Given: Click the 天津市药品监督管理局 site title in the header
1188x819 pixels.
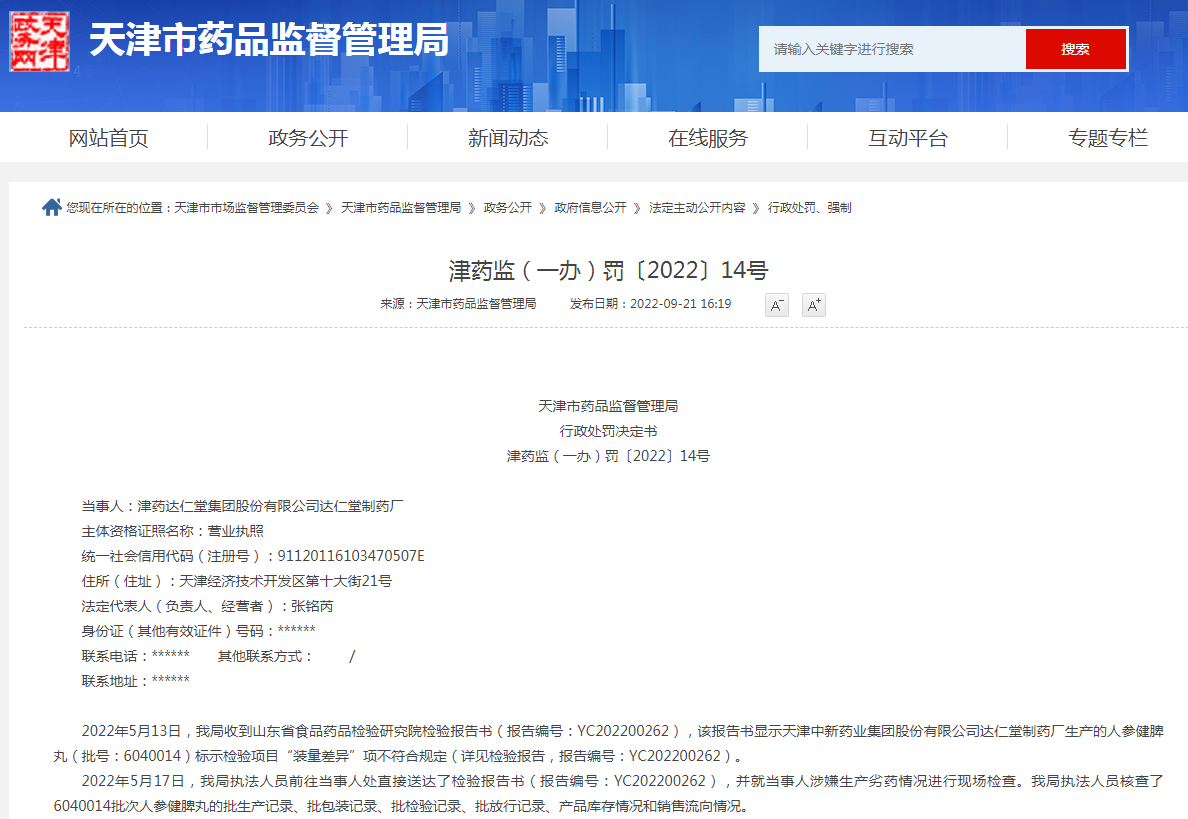Looking at the screenshot, I should pos(269,40).
